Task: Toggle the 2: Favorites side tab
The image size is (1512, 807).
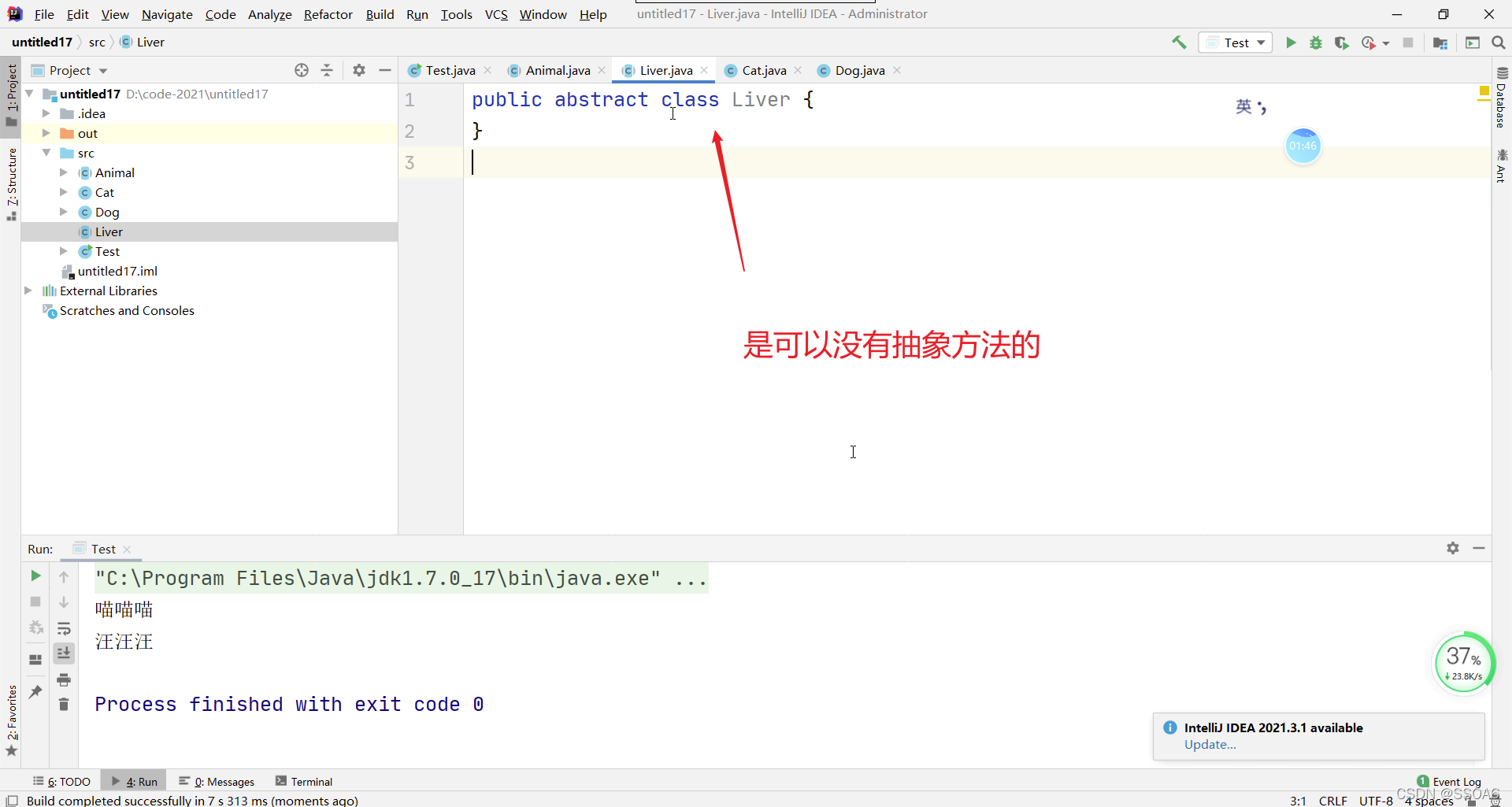Action: 11,720
